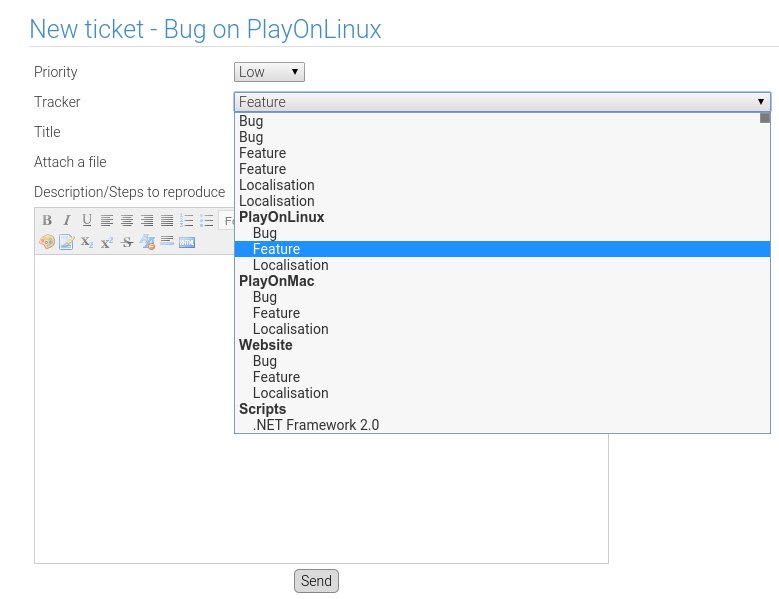779x599 pixels.
Task: Click the Send button
Action: click(316, 581)
